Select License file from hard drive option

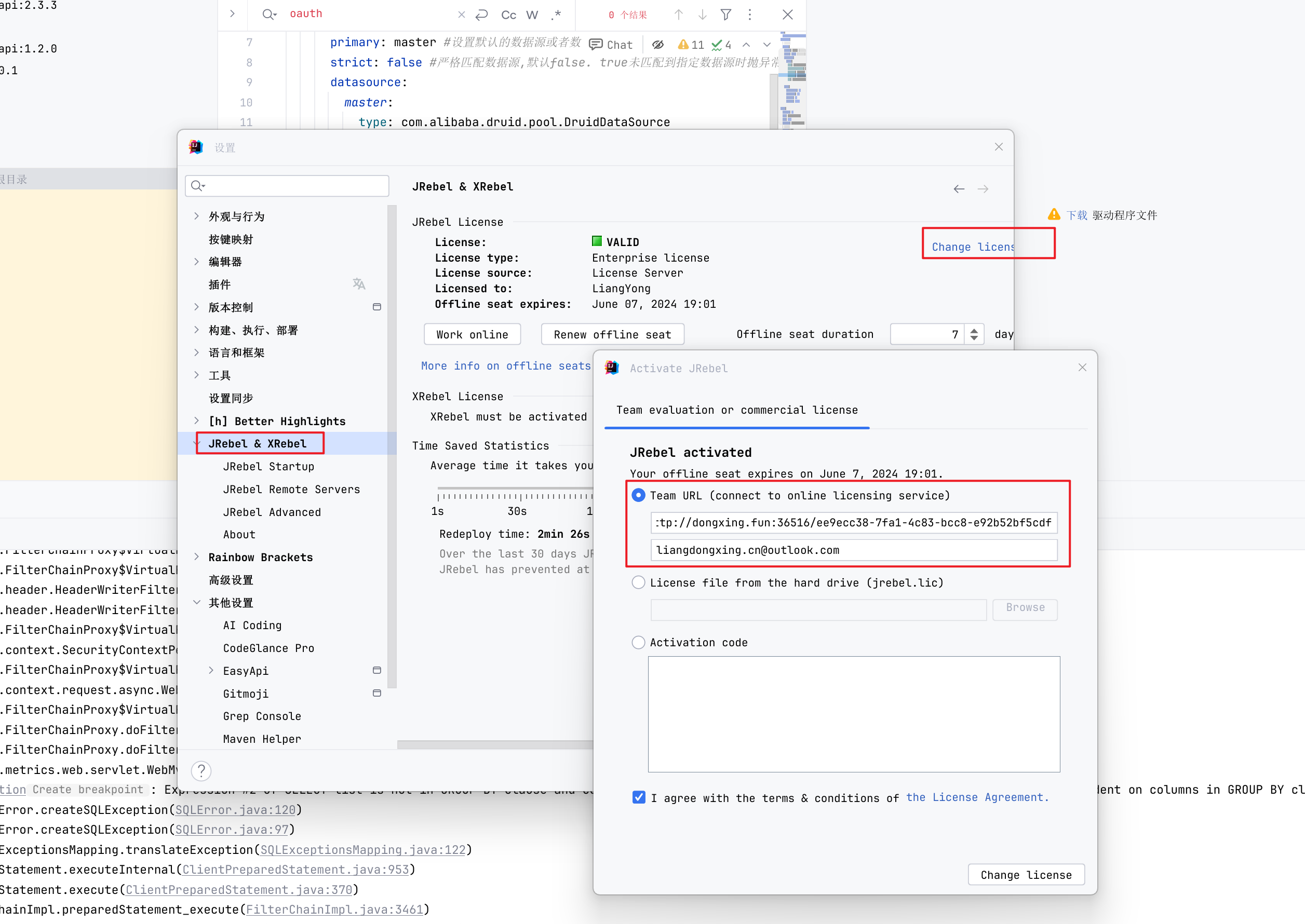coord(639,582)
